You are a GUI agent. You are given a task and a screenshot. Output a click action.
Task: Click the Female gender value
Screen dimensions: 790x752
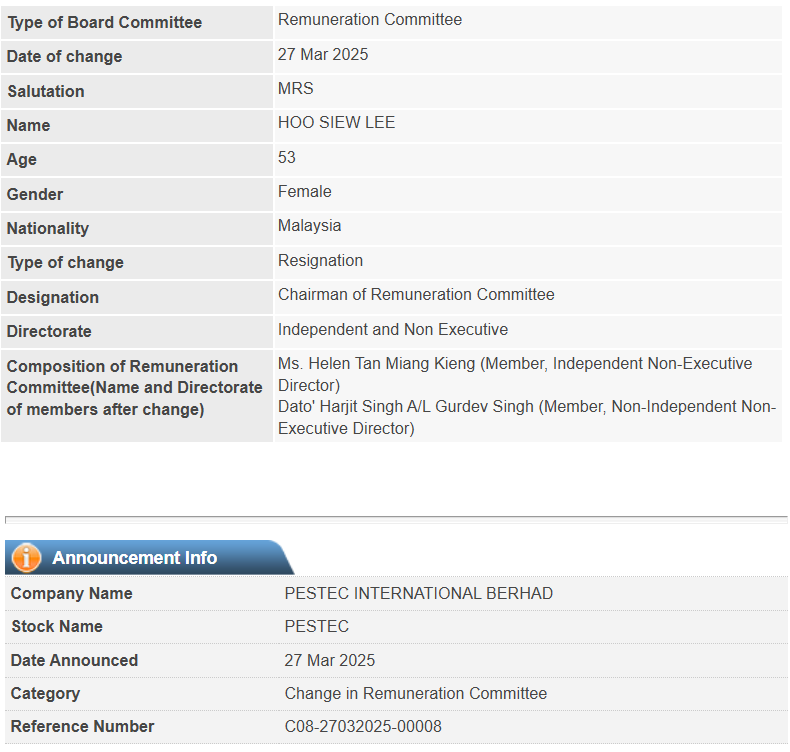(x=305, y=192)
